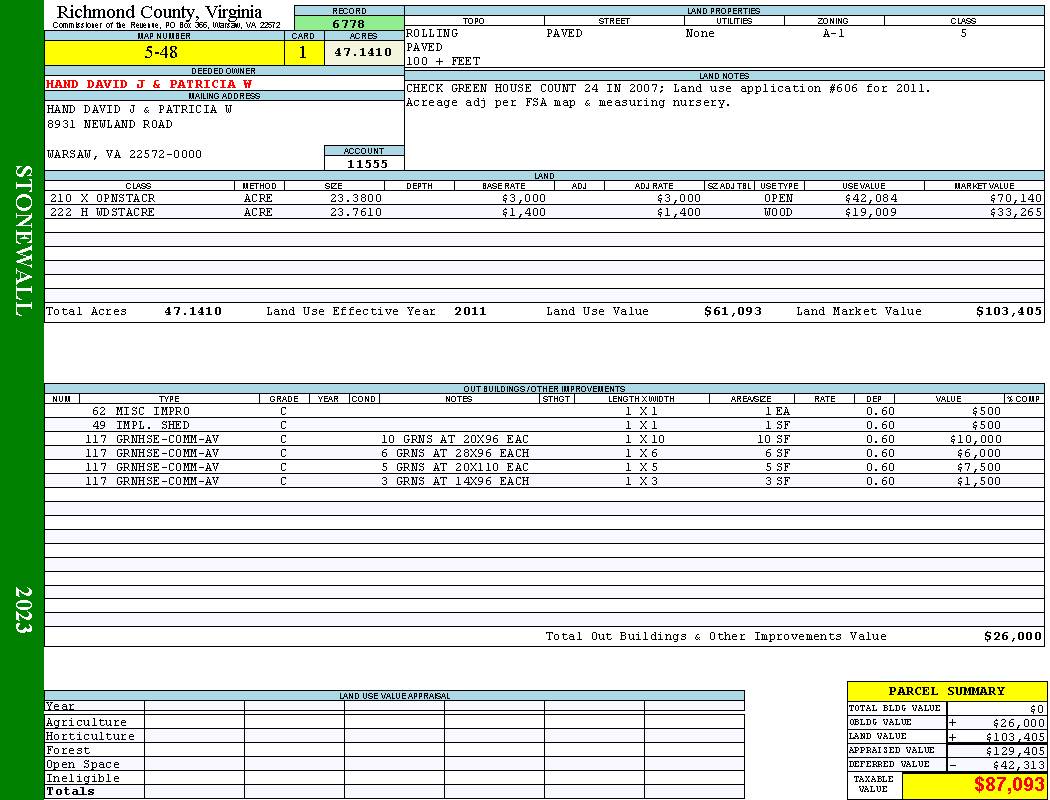The height and width of the screenshot is (800, 1050).
Task: Click the acres value 47.1410 in the header
Action: (363, 52)
